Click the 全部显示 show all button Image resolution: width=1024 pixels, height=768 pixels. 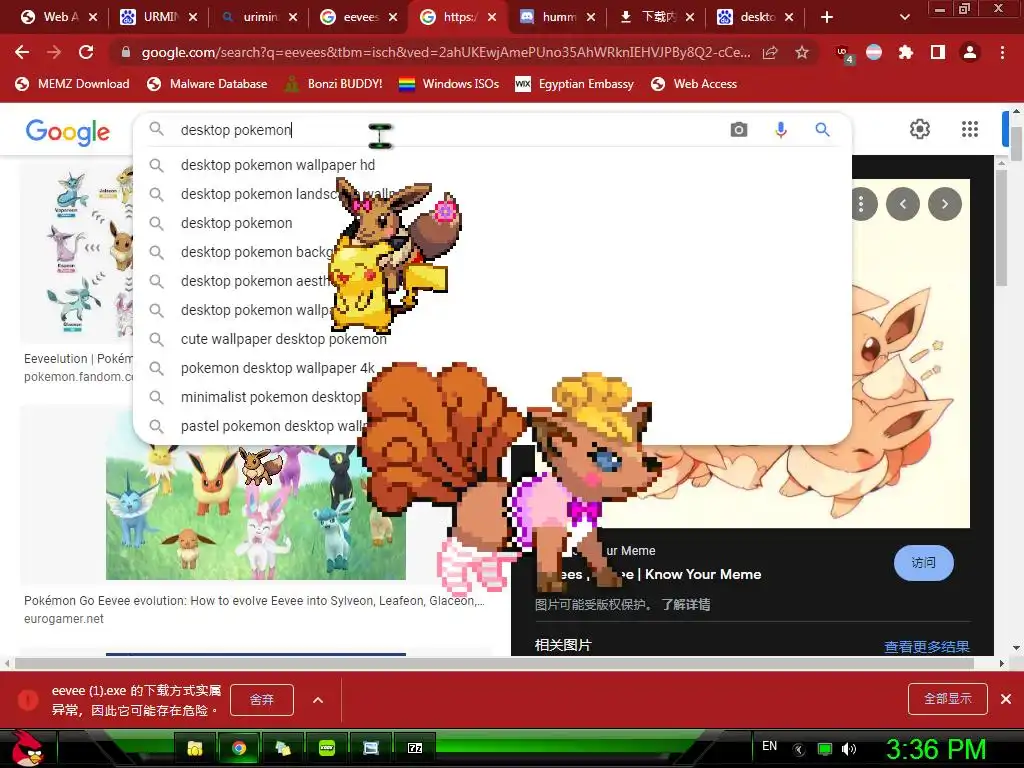point(948,699)
